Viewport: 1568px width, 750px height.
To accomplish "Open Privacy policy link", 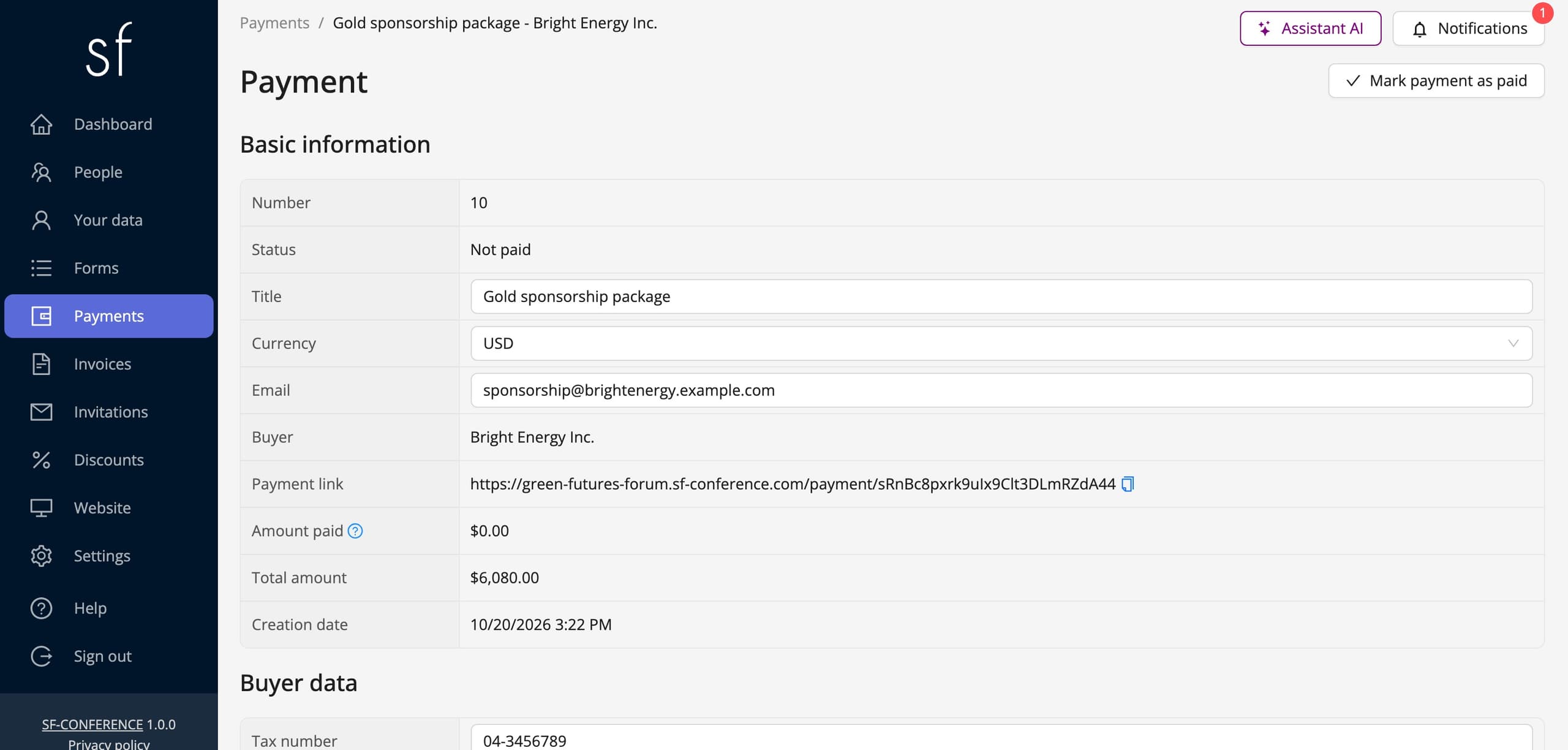I will point(108,744).
